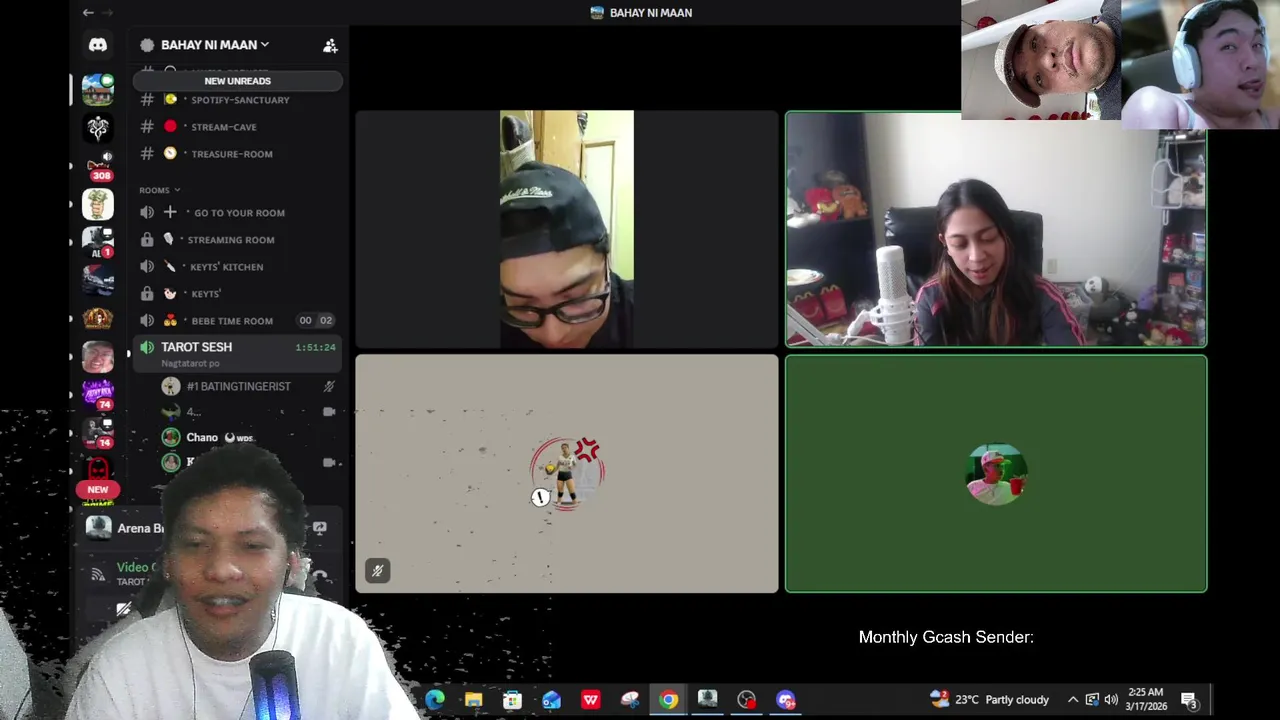1280x720 pixels.
Task: Open the server with 308 badge
Action: click(97, 165)
